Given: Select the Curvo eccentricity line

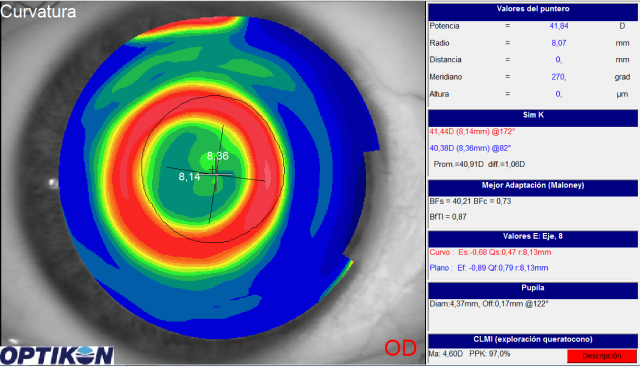Looking at the screenshot, I should click(x=490, y=252).
